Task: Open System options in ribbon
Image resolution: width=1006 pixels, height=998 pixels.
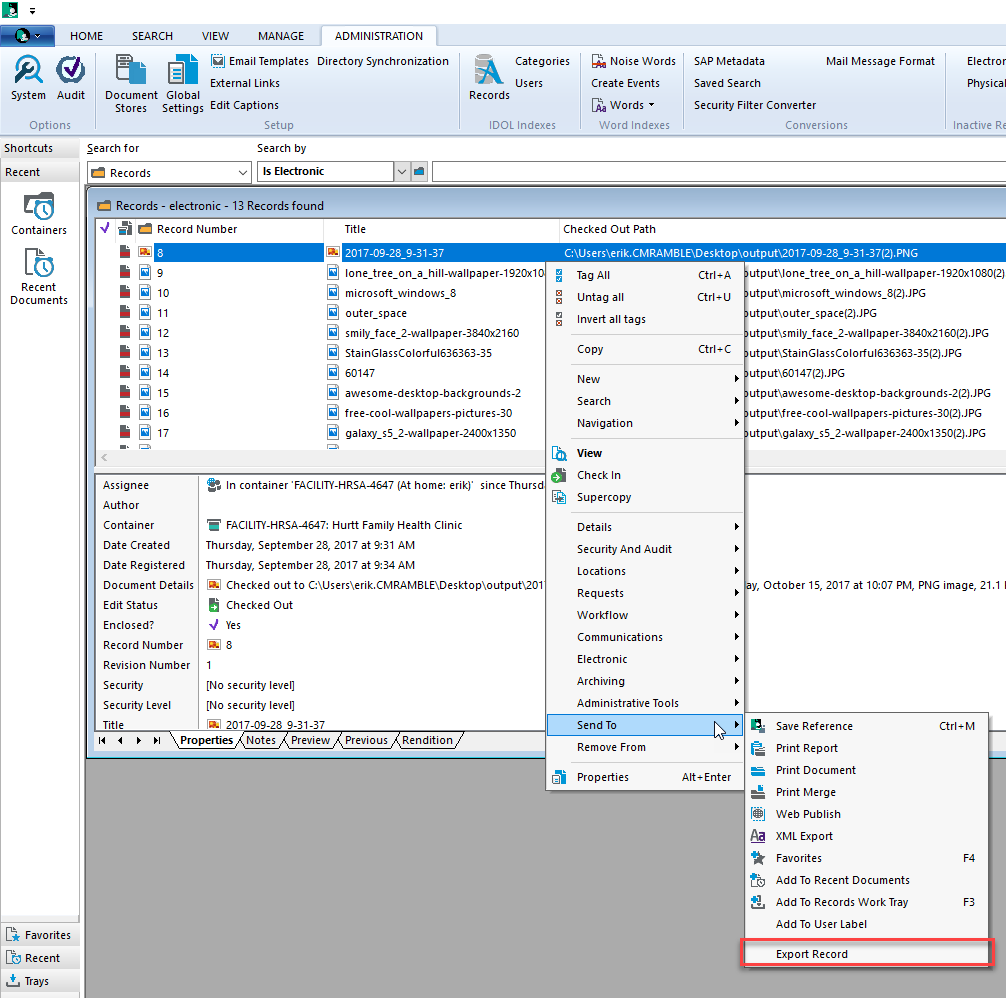Action: tap(28, 78)
